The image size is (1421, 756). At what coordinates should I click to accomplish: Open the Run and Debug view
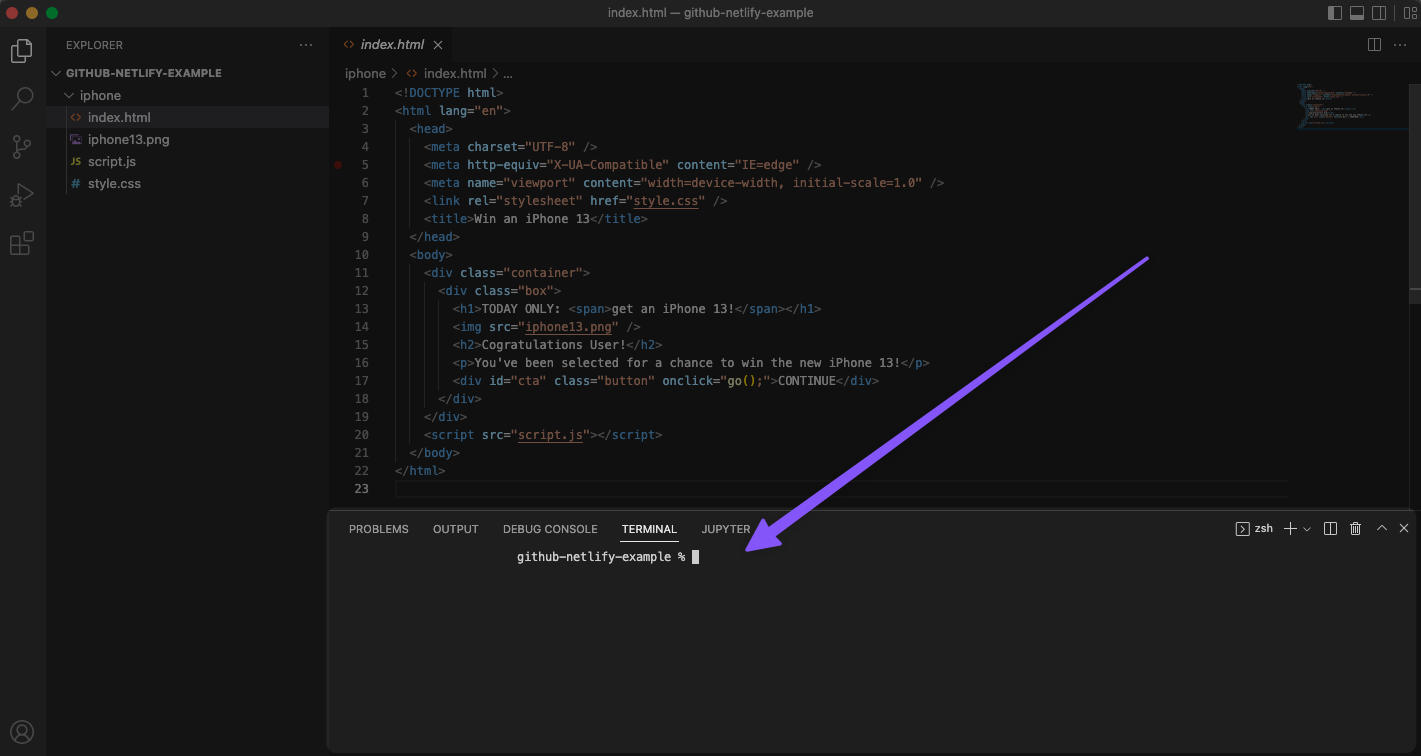[22, 195]
